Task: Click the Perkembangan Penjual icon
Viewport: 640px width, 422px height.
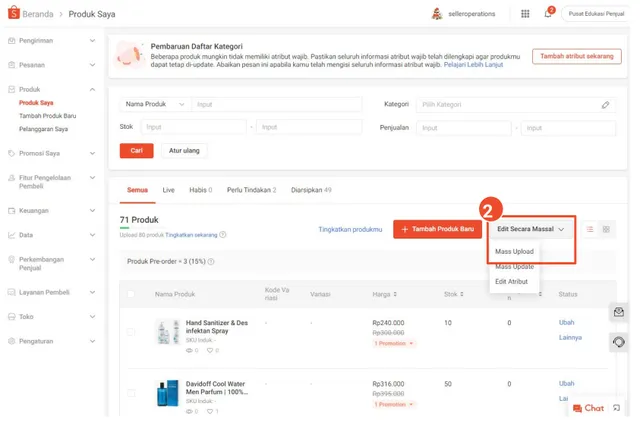Action: pyautogui.click(x=12, y=260)
